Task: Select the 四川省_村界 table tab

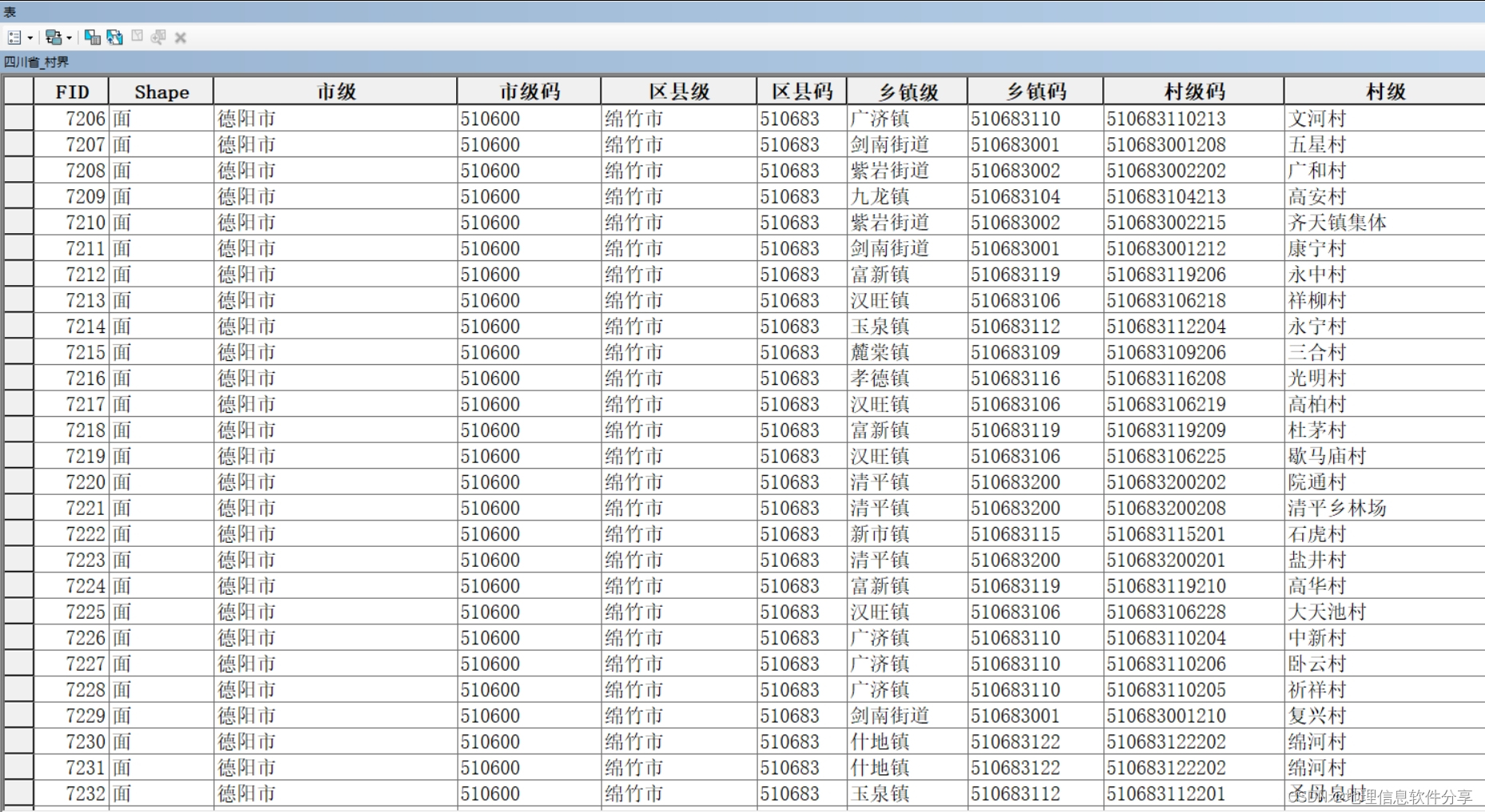Action: (36, 62)
